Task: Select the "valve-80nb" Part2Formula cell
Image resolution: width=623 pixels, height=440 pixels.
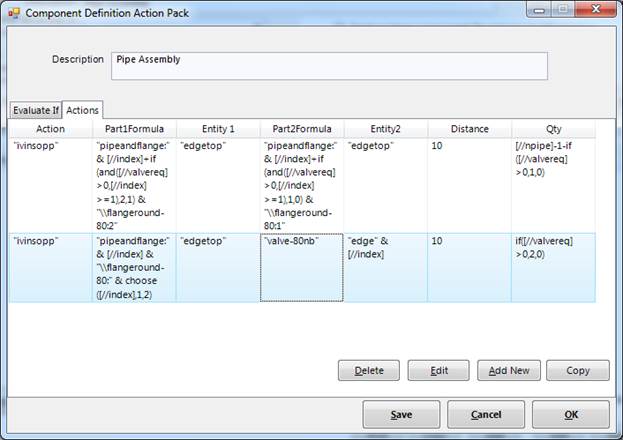Action: [x=302, y=267]
